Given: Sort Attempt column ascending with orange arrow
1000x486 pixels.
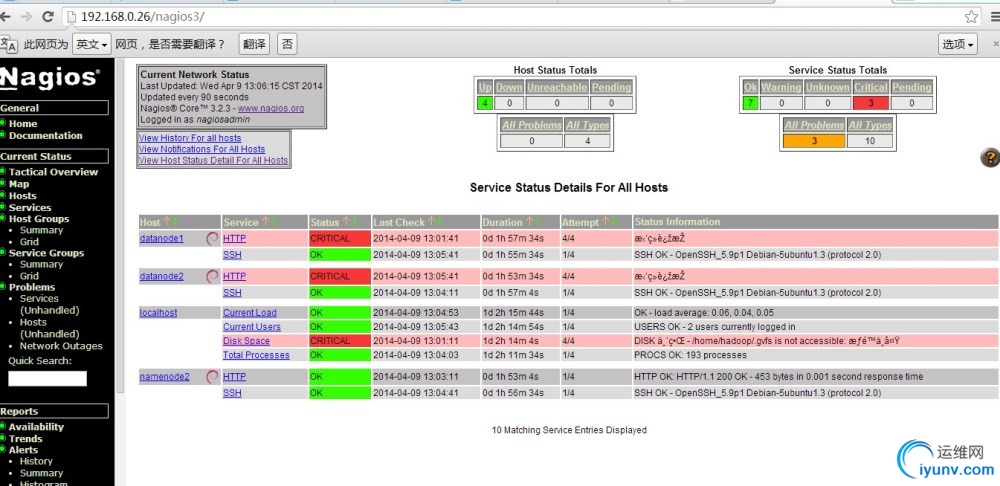Looking at the screenshot, I should [x=606, y=221].
